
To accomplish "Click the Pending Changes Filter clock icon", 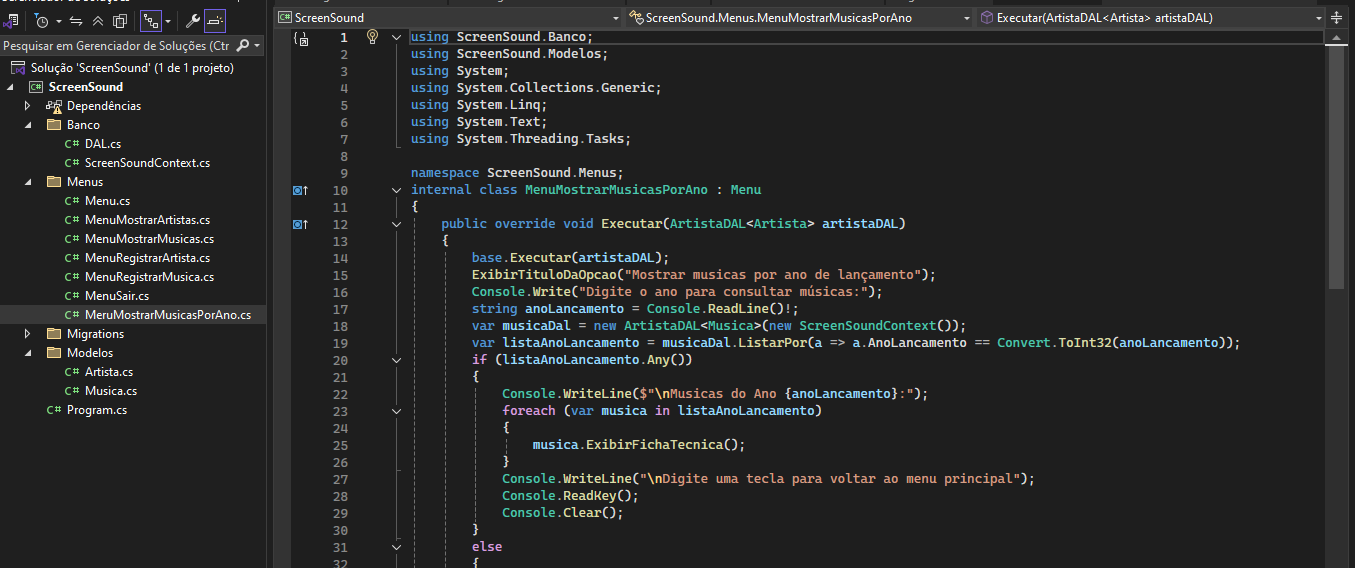I will tap(42, 20).
